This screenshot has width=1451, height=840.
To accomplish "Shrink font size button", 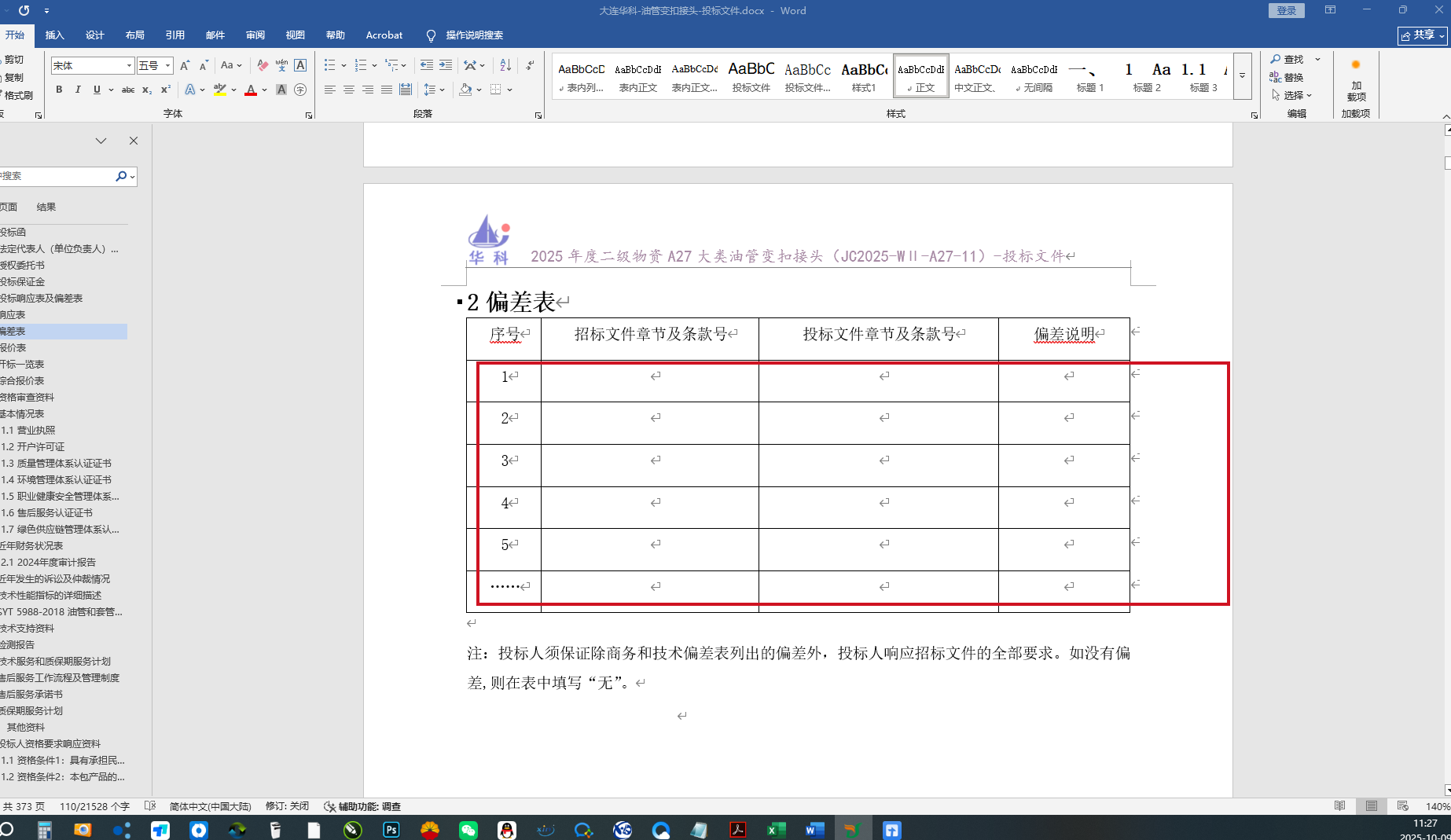I will pyautogui.click(x=204, y=65).
